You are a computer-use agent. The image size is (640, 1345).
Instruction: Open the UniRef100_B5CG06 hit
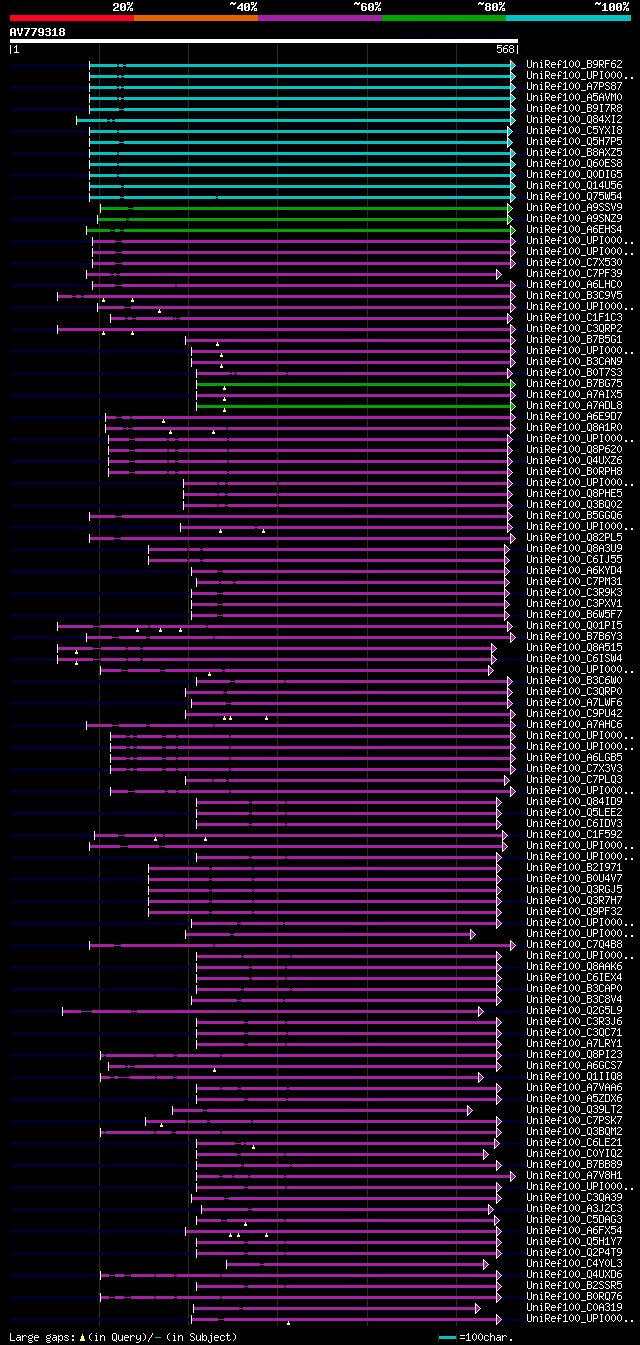(x=574, y=516)
